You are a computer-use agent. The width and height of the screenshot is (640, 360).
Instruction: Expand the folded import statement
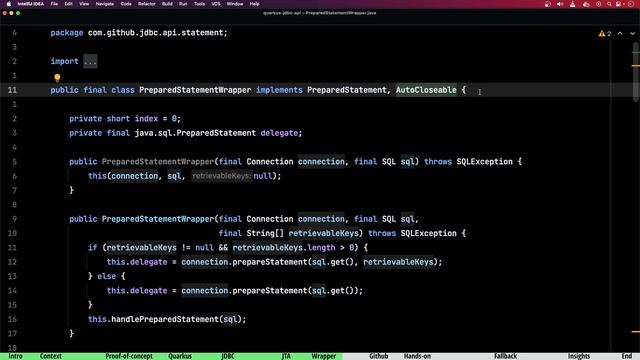pyautogui.click(x=90, y=62)
